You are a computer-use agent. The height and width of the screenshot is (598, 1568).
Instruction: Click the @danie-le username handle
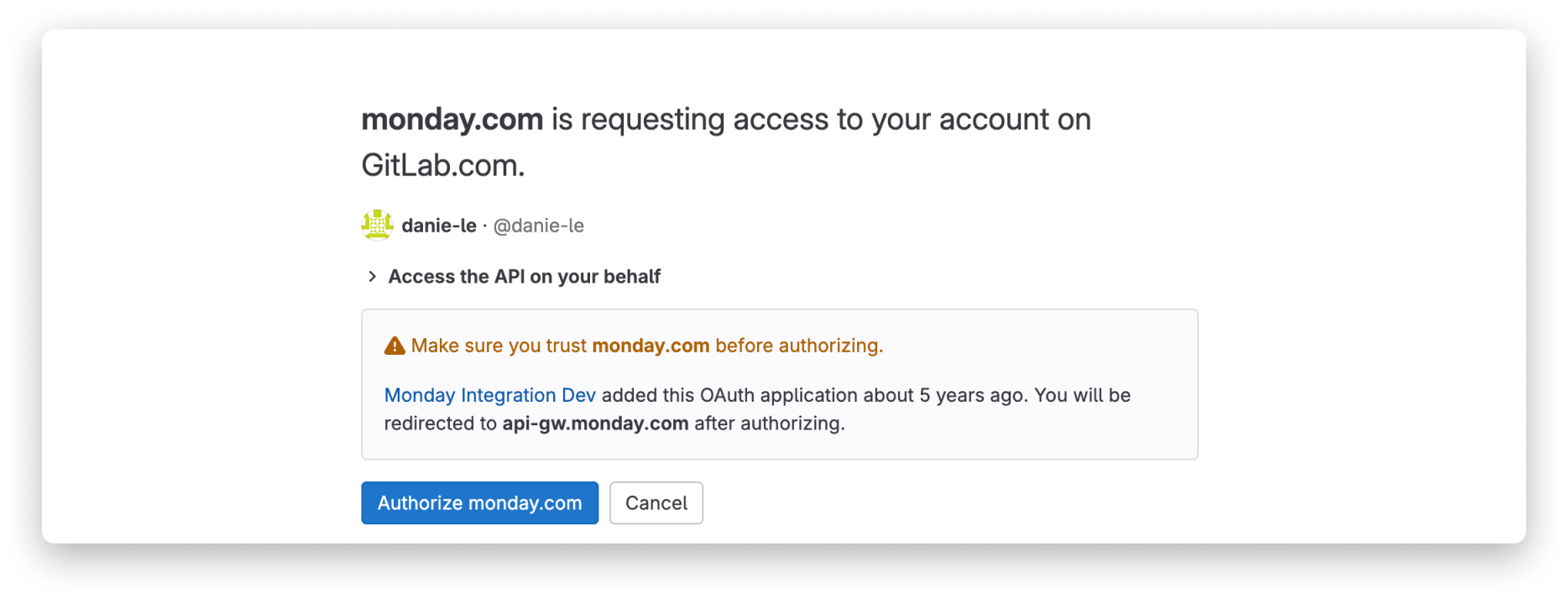click(539, 225)
